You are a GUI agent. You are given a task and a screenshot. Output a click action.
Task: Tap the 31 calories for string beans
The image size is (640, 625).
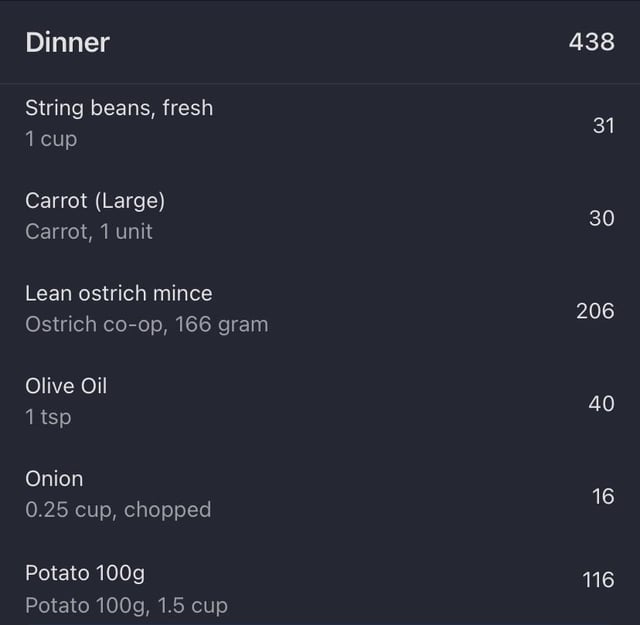pyautogui.click(x=604, y=125)
